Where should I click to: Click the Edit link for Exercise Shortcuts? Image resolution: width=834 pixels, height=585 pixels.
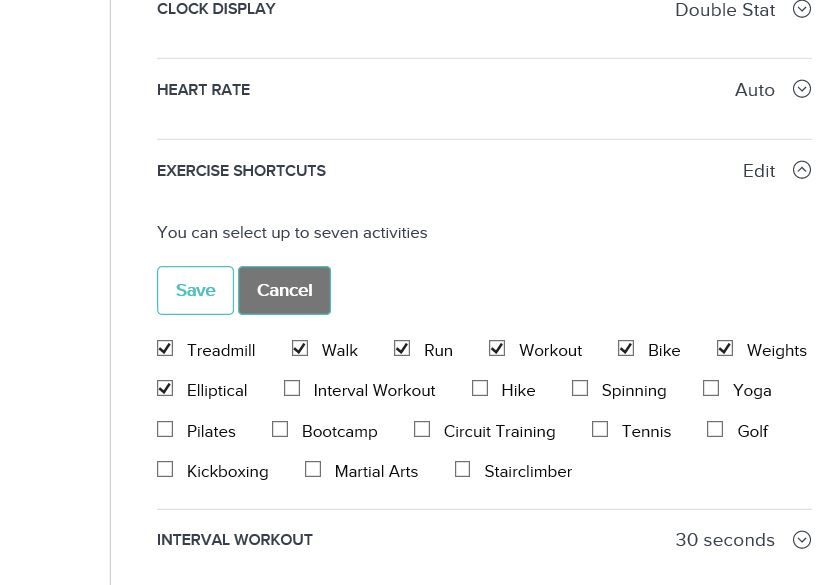tap(759, 171)
